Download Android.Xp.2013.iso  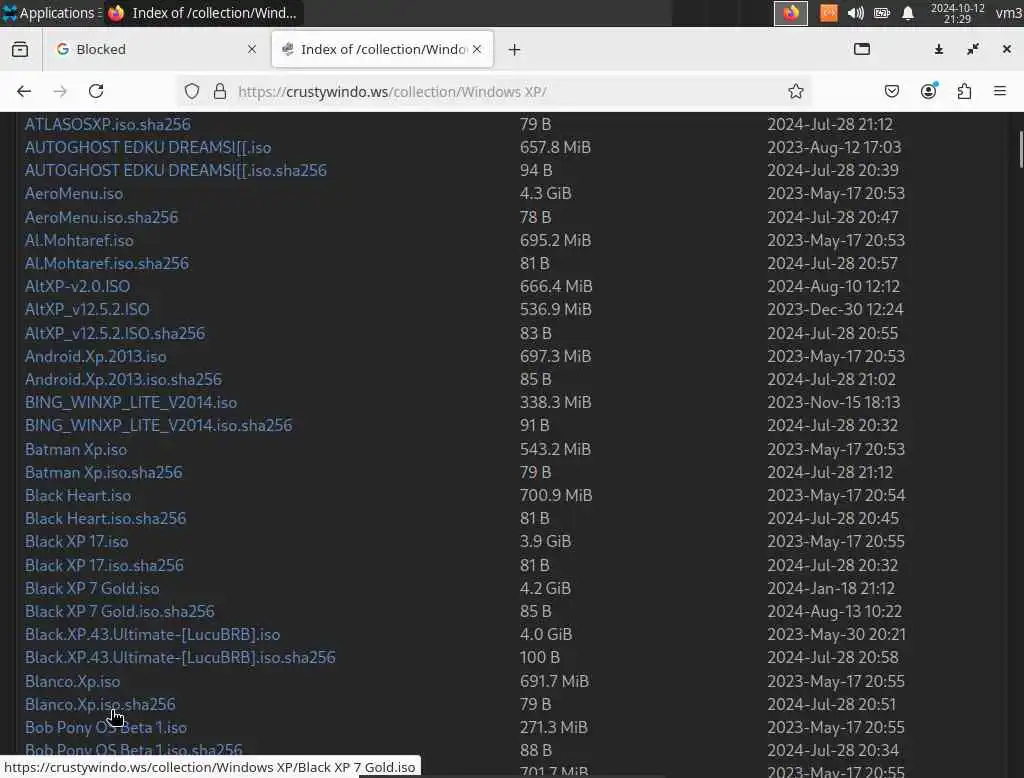click(x=95, y=357)
